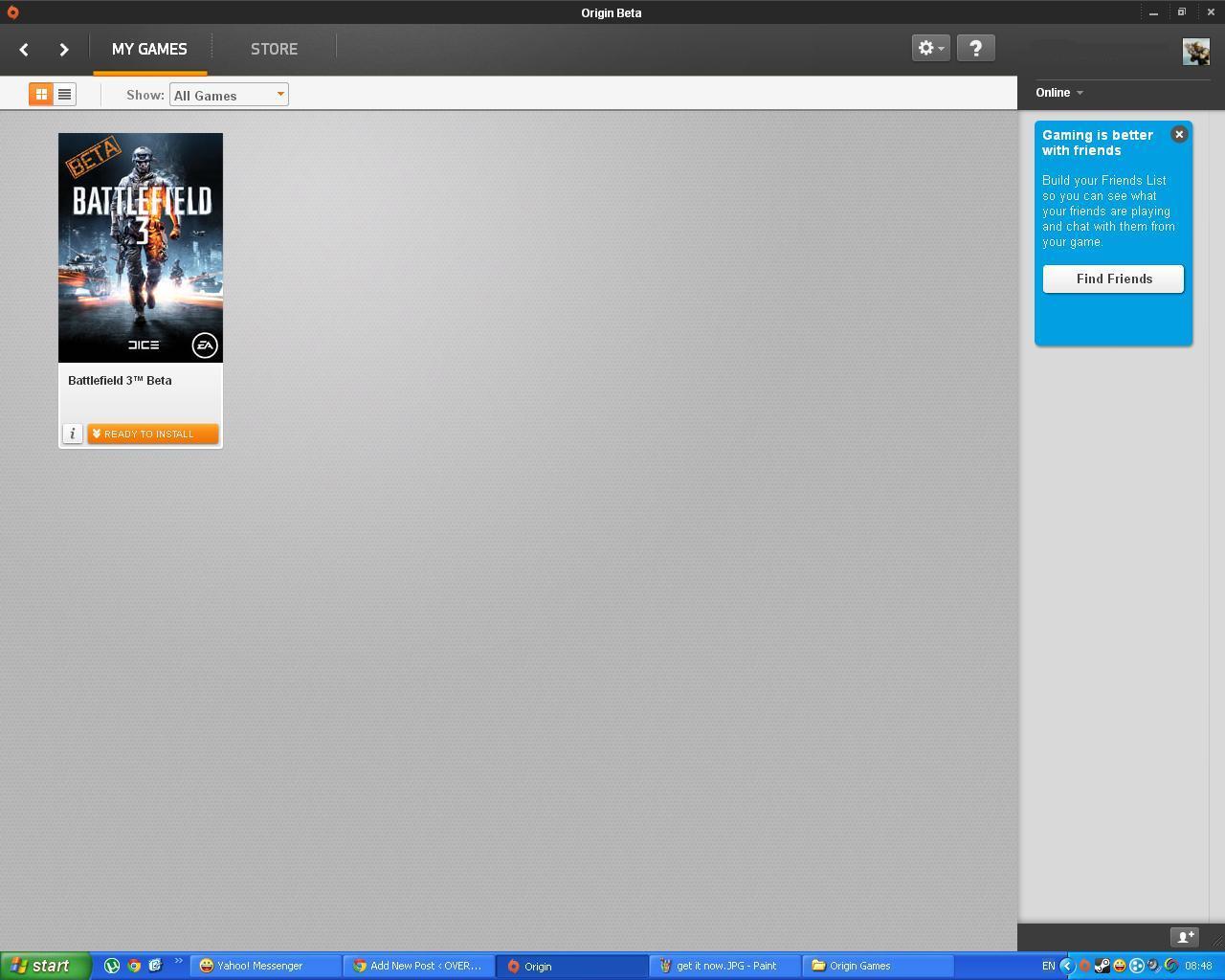Click the Find Friends button
Image resolution: width=1225 pixels, height=980 pixels.
click(x=1113, y=278)
